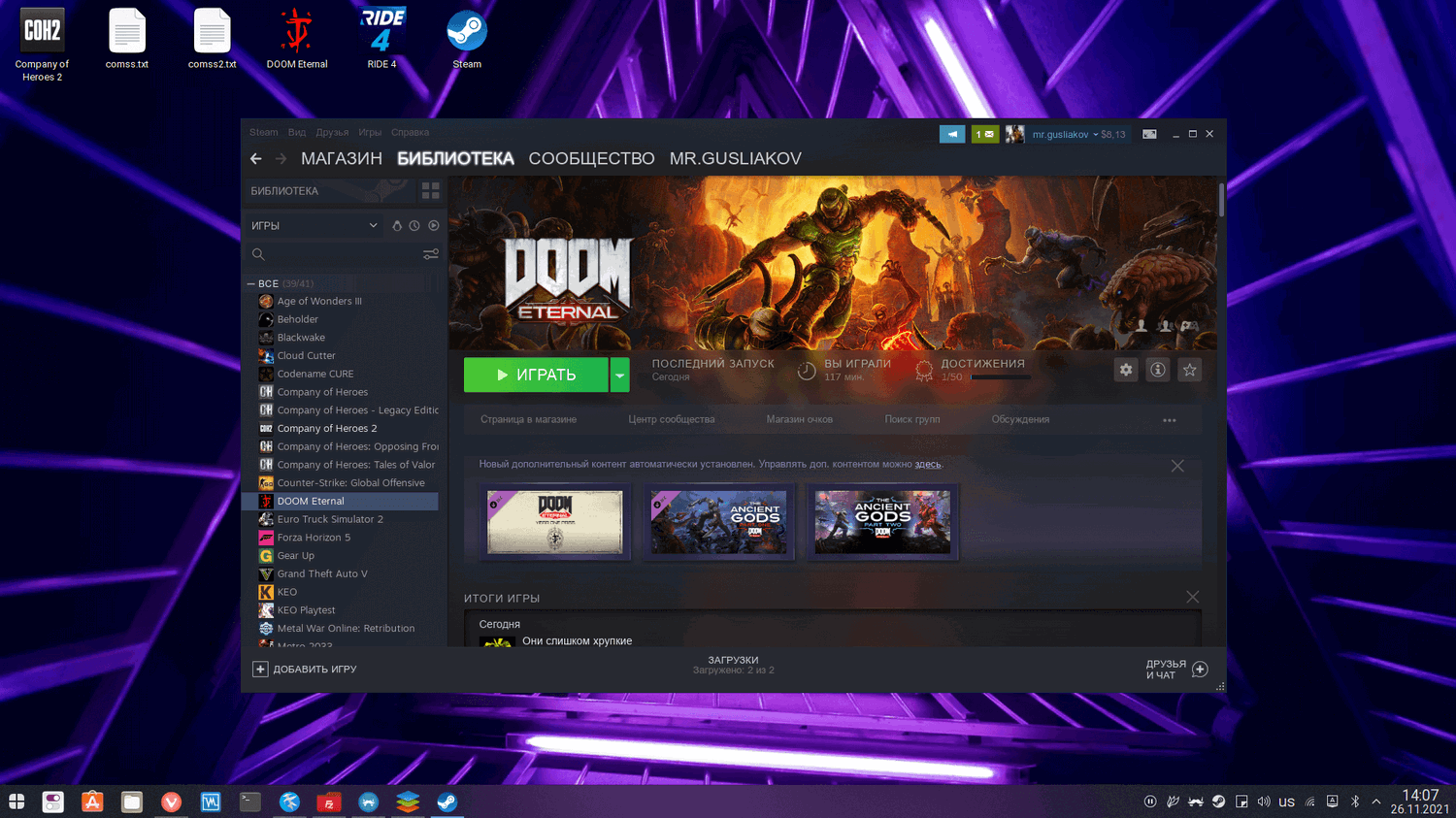Open the dropdown arrow beside ИГРАТЬ

tap(619, 375)
